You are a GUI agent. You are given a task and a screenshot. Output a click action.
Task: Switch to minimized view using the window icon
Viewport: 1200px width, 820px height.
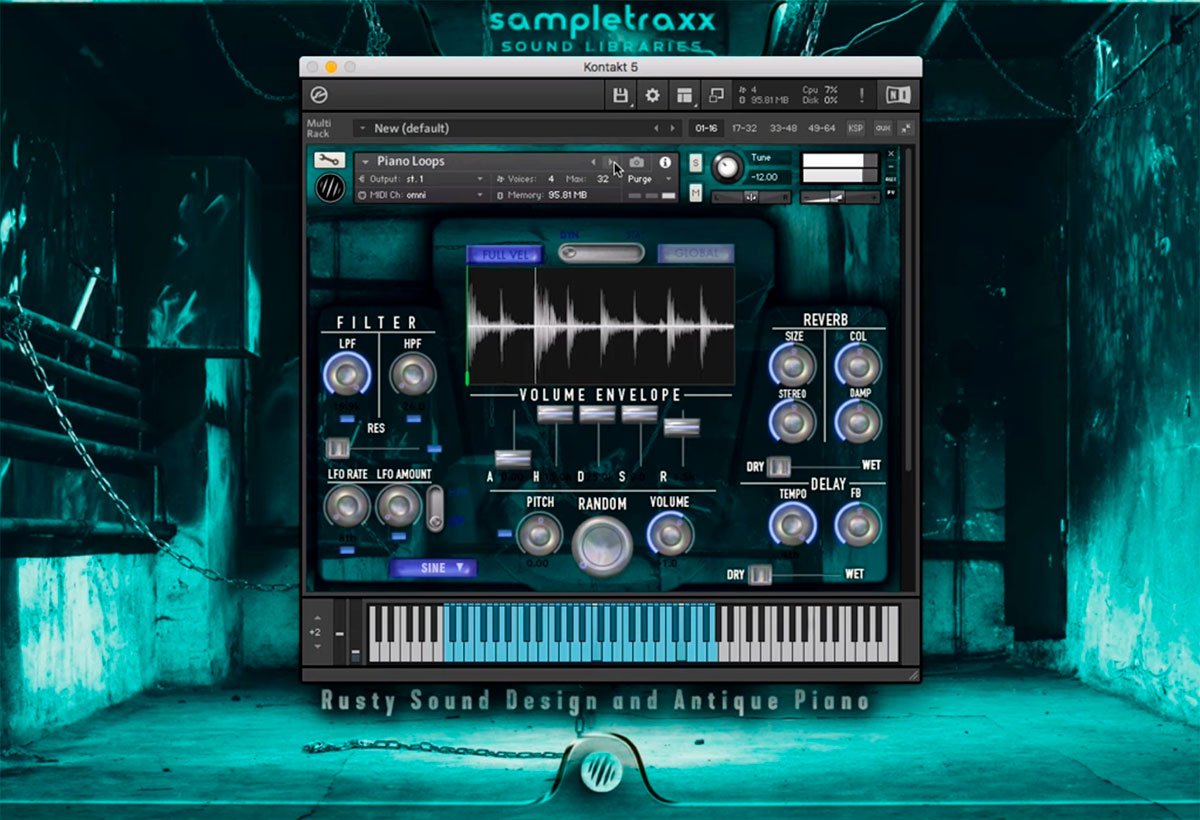716,96
